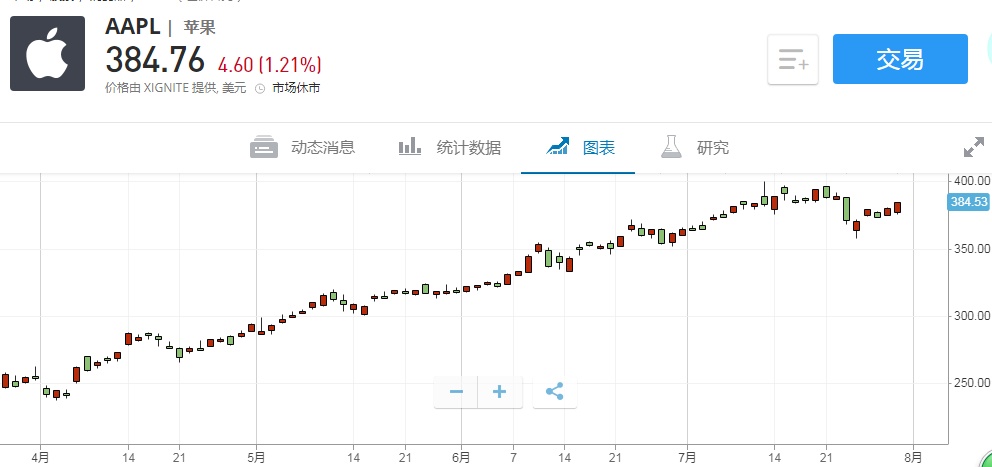
Task: Click the Apple logo thumbnail
Action: [x=47, y=54]
